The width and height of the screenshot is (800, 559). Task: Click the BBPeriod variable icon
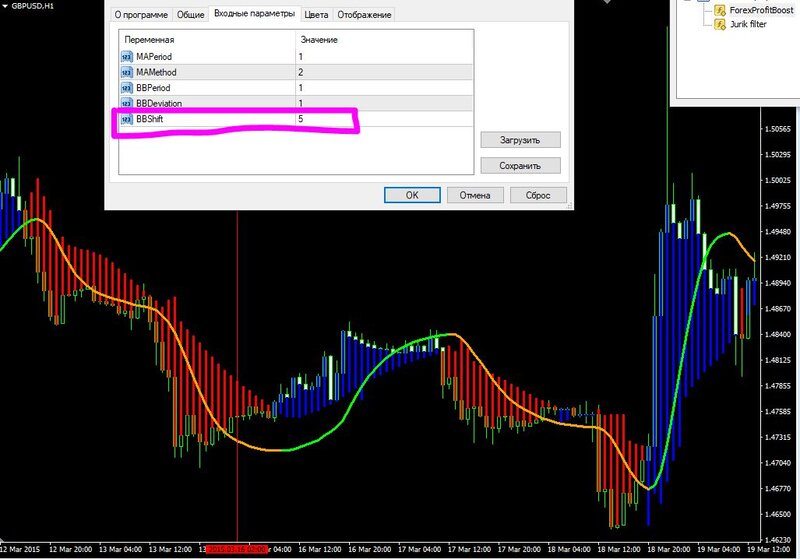point(126,88)
